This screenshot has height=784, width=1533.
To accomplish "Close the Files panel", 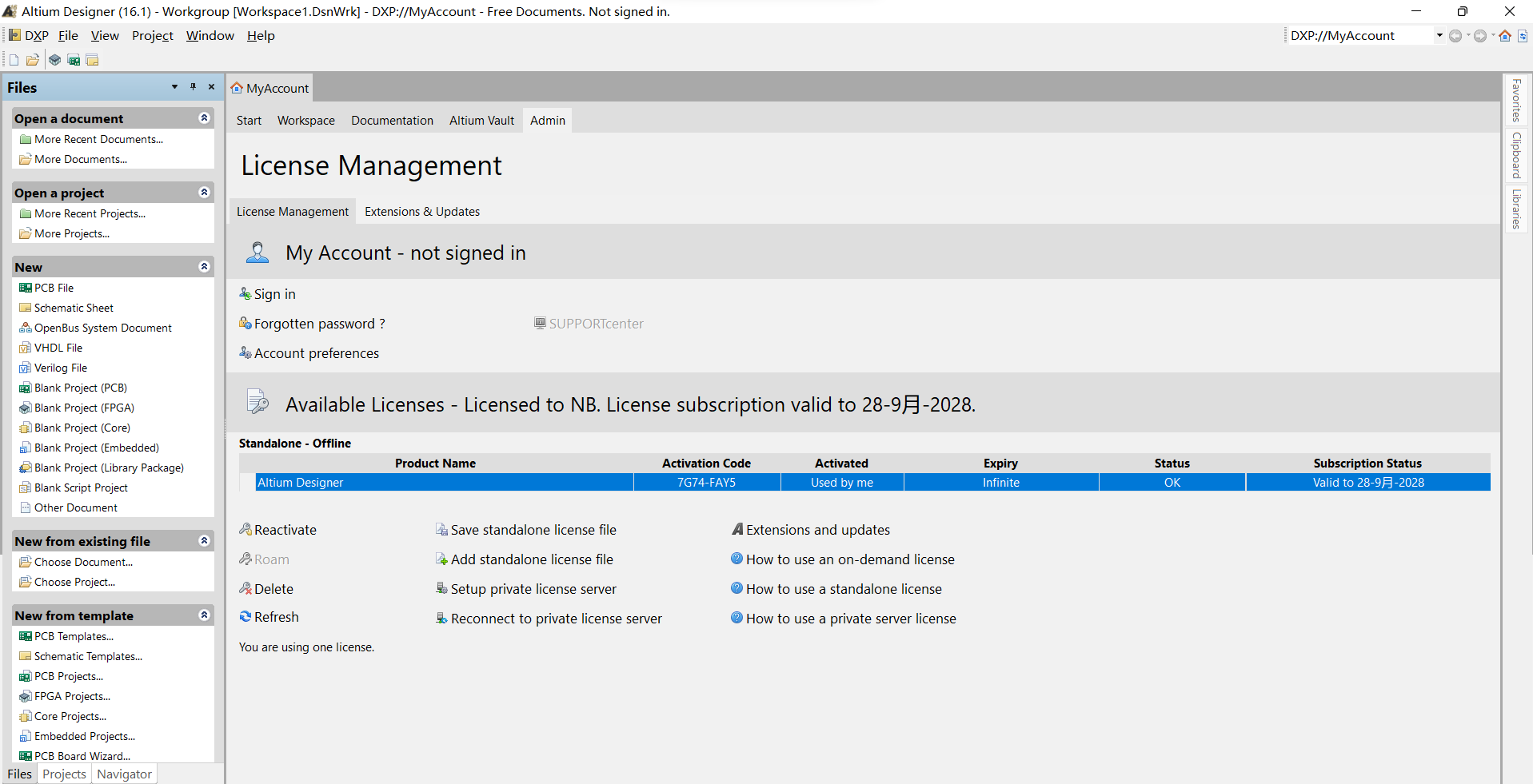I will pos(211,86).
